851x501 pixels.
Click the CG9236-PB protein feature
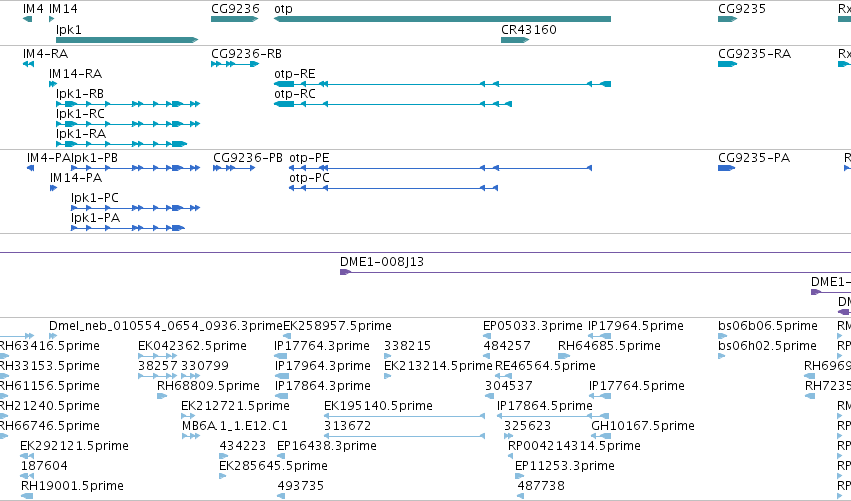[x=234, y=168]
